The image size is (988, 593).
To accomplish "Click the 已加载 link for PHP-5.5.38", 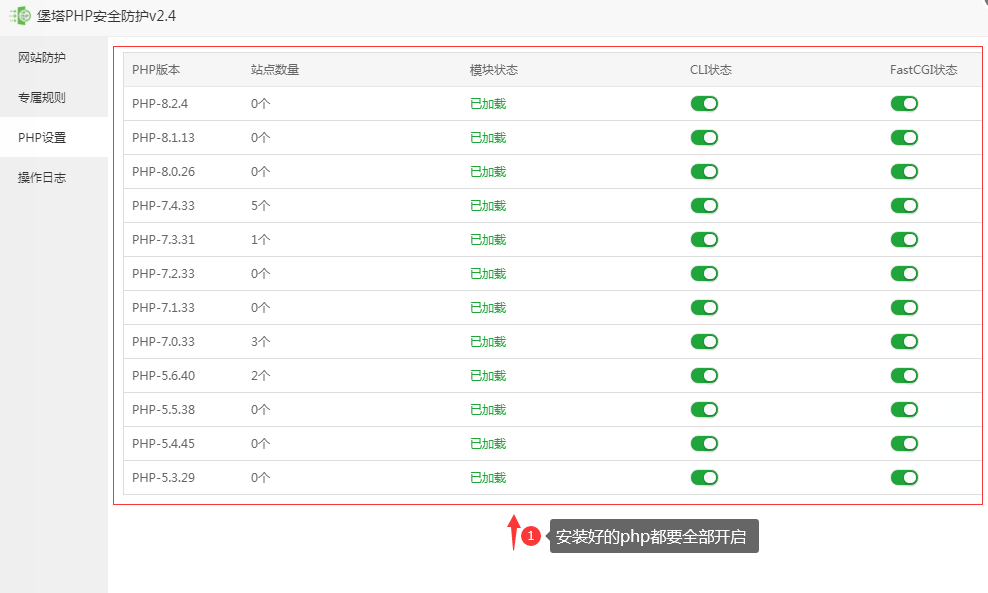I will pos(487,409).
